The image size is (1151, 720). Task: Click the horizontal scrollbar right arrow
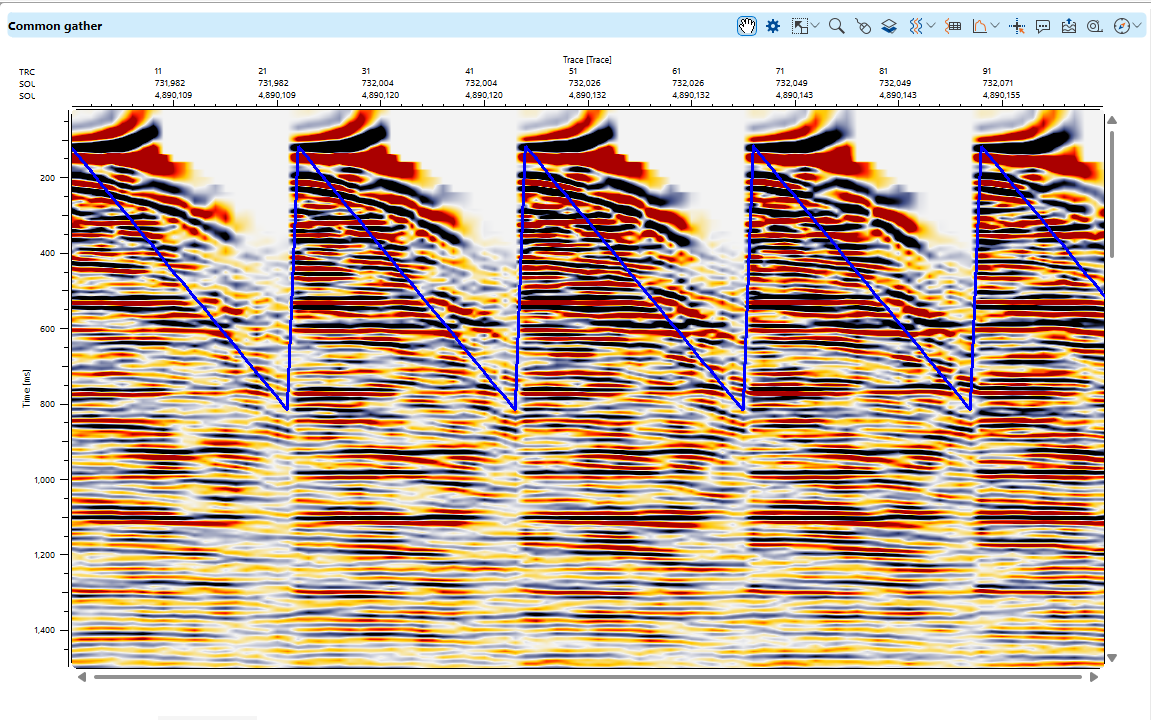click(1094, 677)
